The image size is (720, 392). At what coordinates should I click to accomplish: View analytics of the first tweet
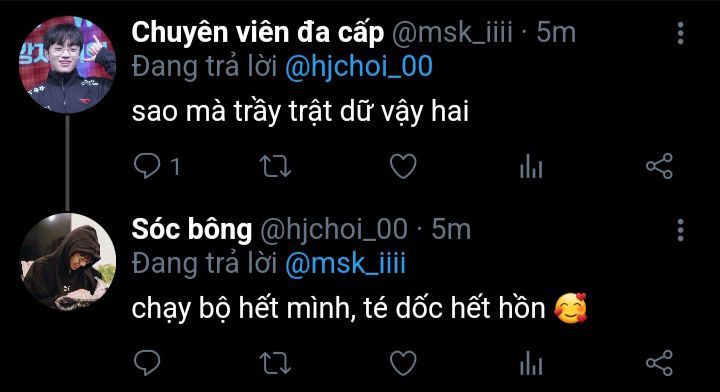click(x=531, y=166)
